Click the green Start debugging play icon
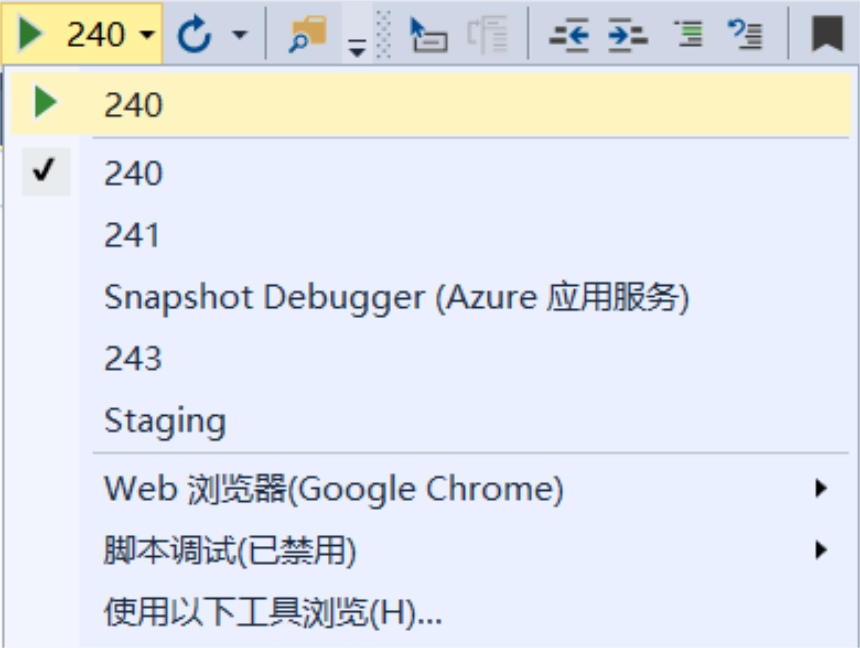Viewport: 860px width, 648px height. tap(31, 35)
